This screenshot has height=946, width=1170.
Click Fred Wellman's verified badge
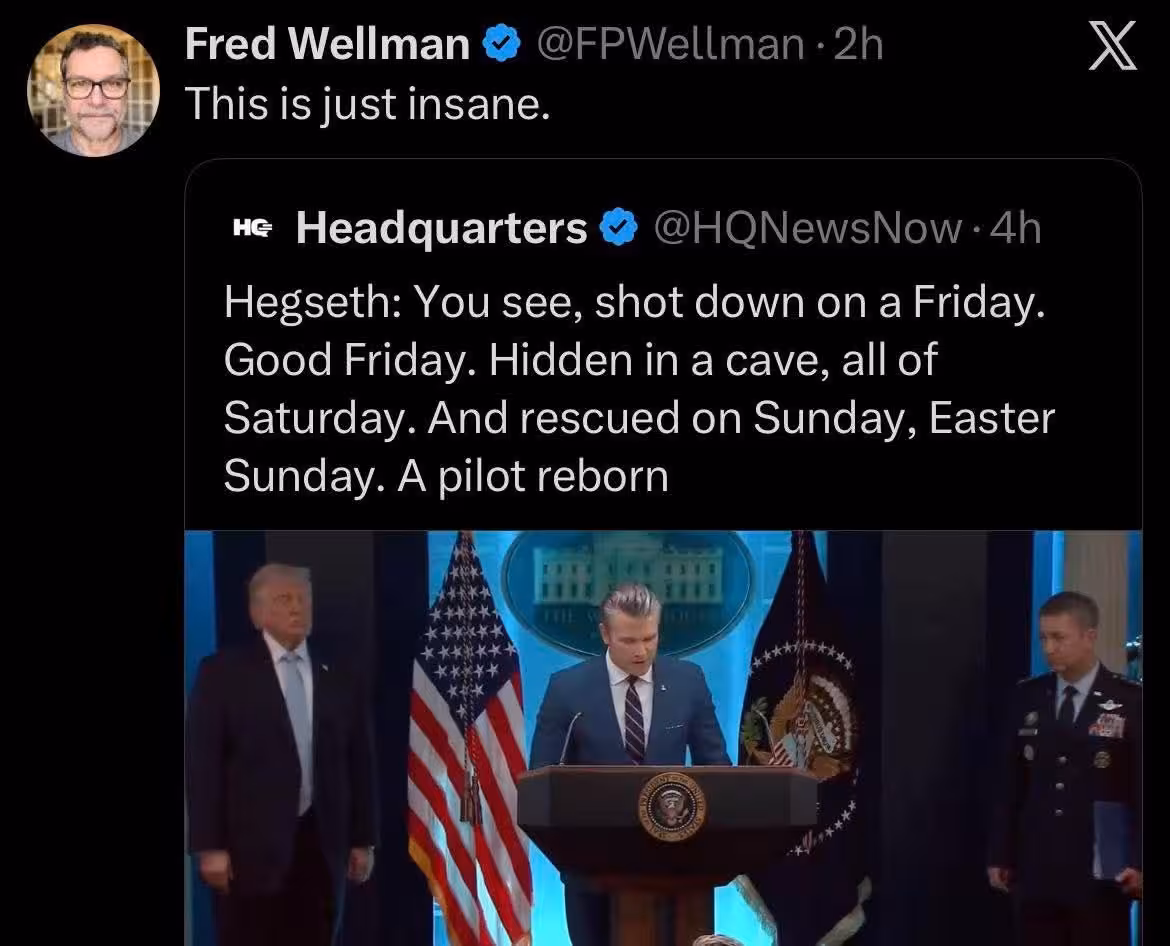click(x=502, y=43)
